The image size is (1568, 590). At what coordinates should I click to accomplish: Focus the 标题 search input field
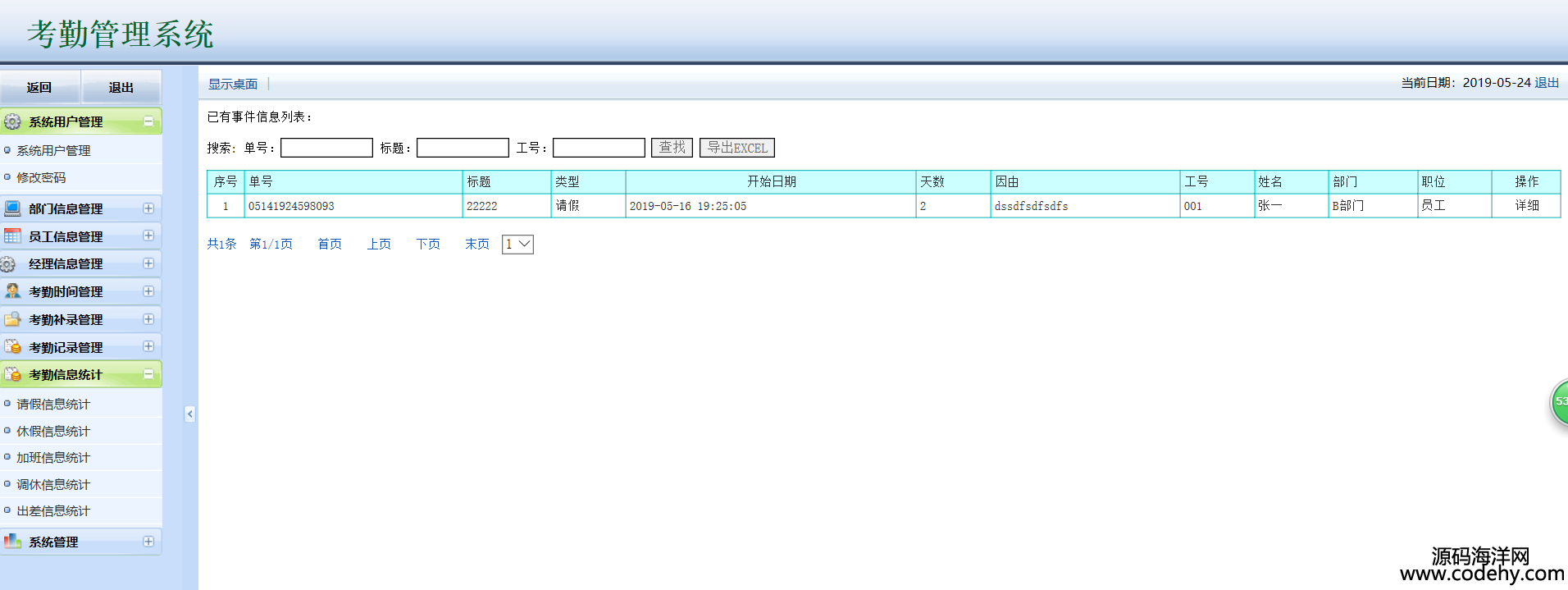pyautogui.click(x=463, y=148)
